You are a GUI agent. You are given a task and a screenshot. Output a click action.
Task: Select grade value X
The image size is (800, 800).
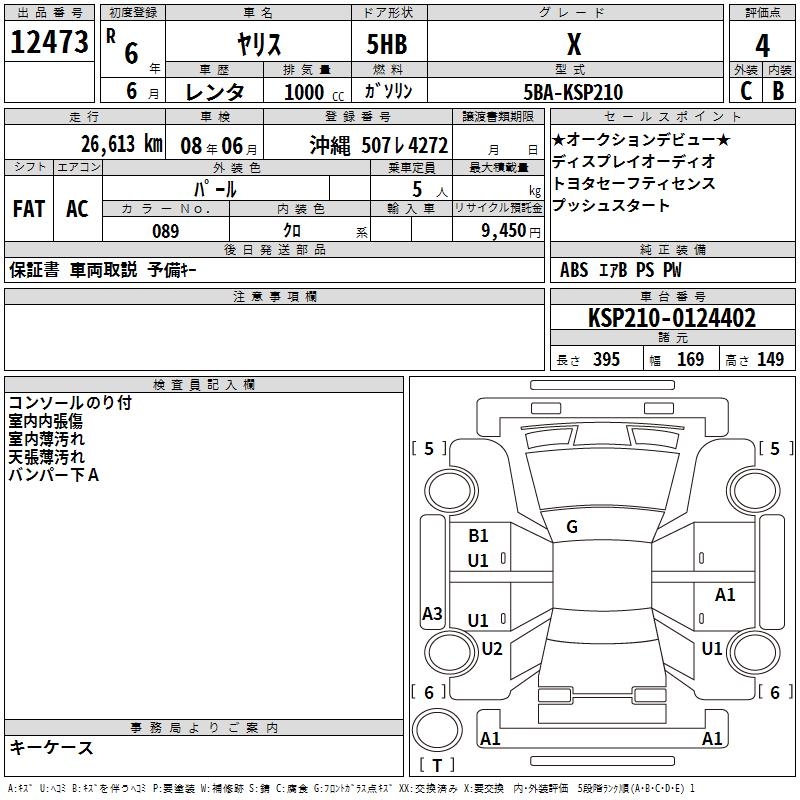pyautogui.click(x=574, y=44)
